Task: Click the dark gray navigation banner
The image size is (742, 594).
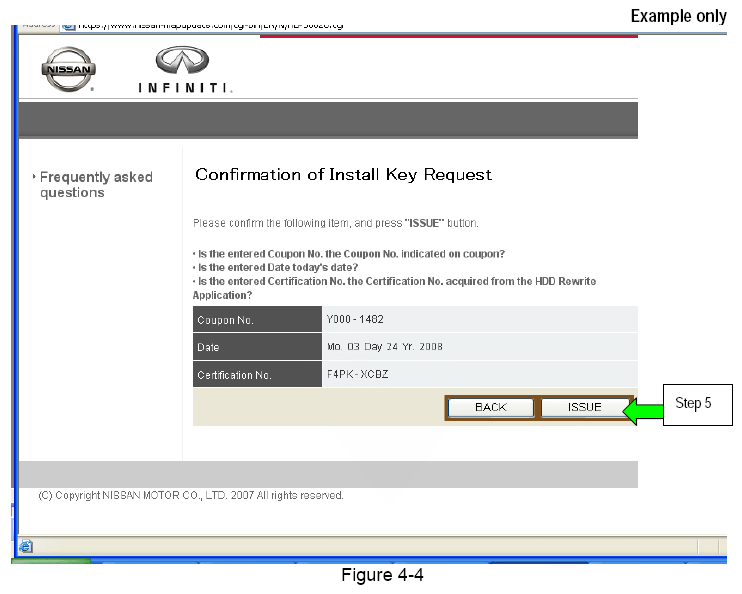Action: (x=328, y=119)
